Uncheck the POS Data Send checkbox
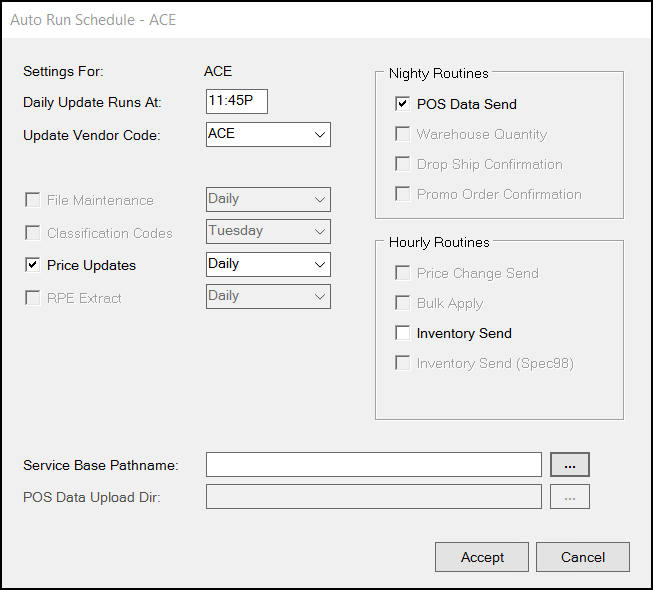The width and height of the screenshot is (653, 590). (x=402, y=104)
